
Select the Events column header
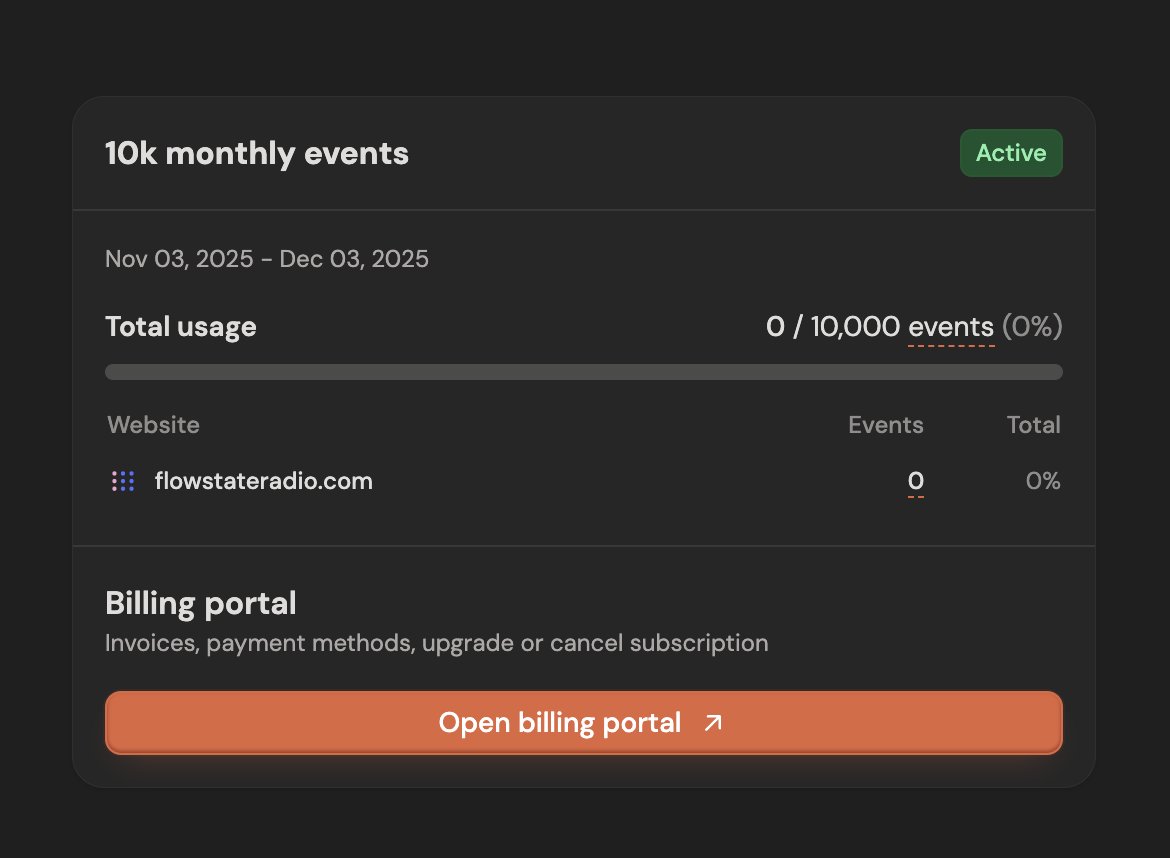[886, 425]
